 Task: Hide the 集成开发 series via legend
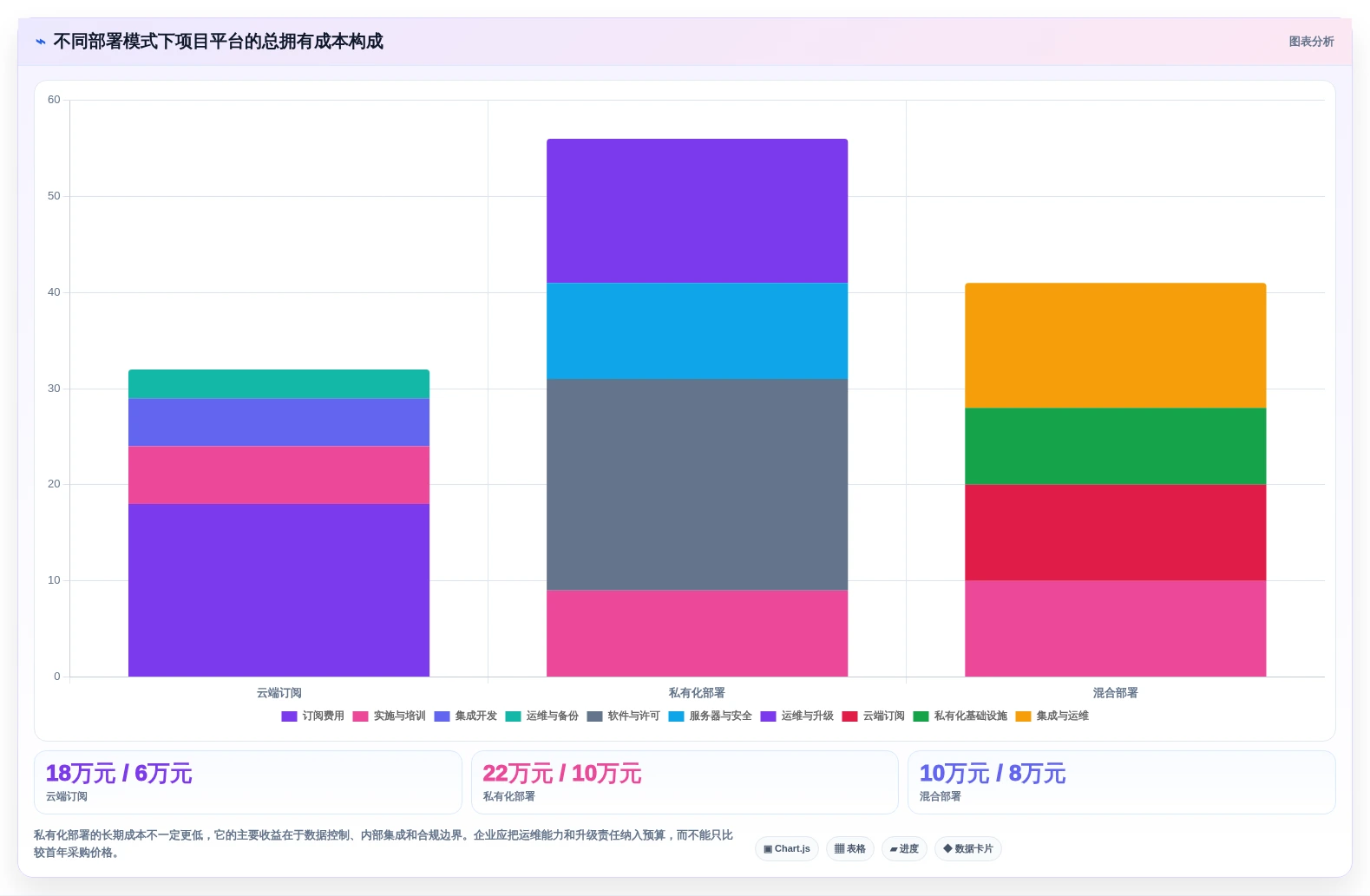tap(465, 716)
